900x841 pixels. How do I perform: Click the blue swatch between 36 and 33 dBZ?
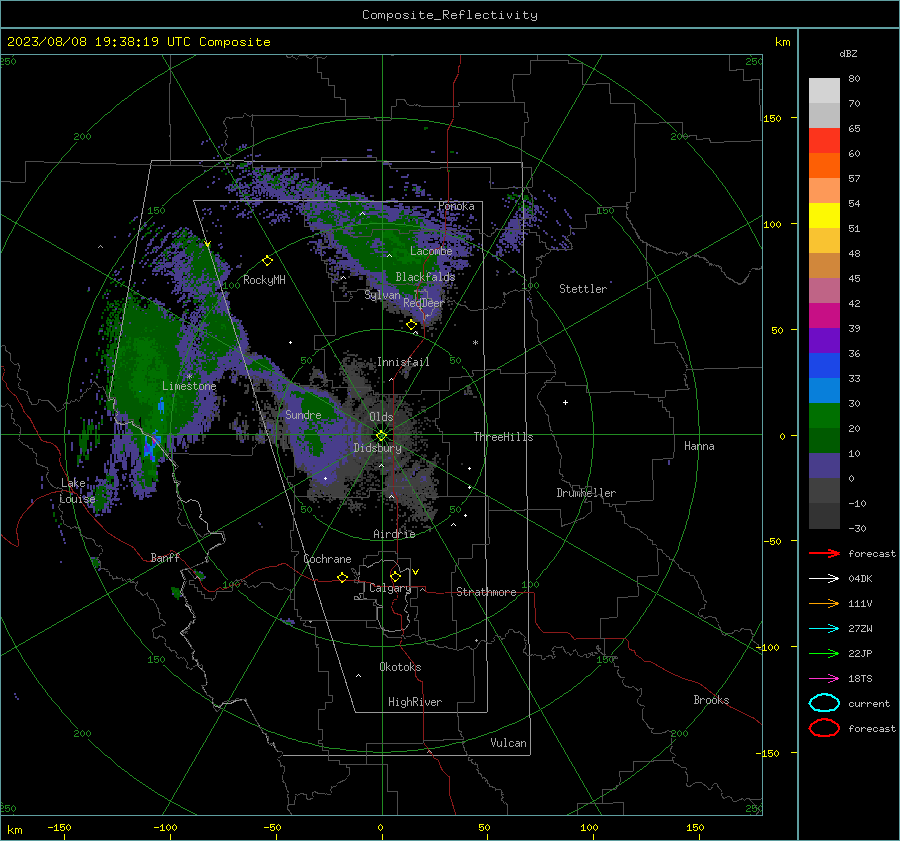pos(824,366)
